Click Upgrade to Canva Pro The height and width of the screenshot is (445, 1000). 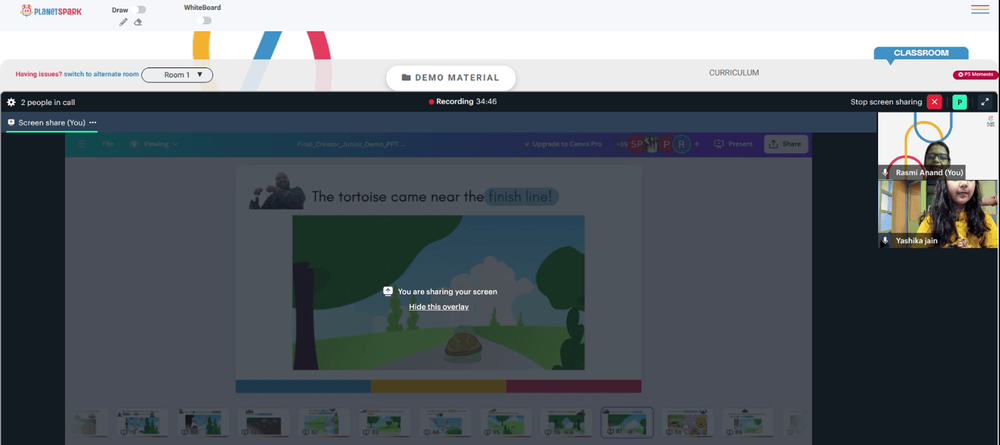562,144
